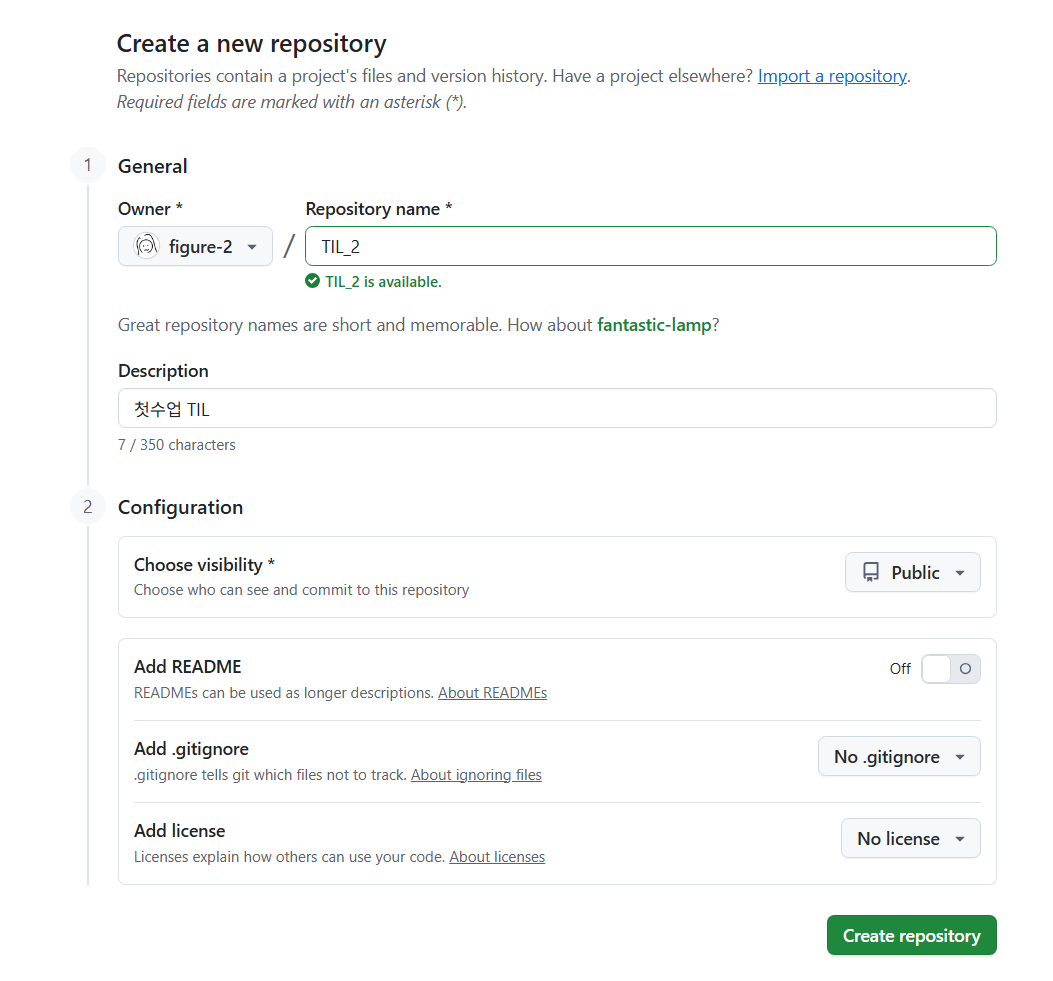
Task: Open the figure-2 owner dropdown
Action: click(x=195, y=246)
